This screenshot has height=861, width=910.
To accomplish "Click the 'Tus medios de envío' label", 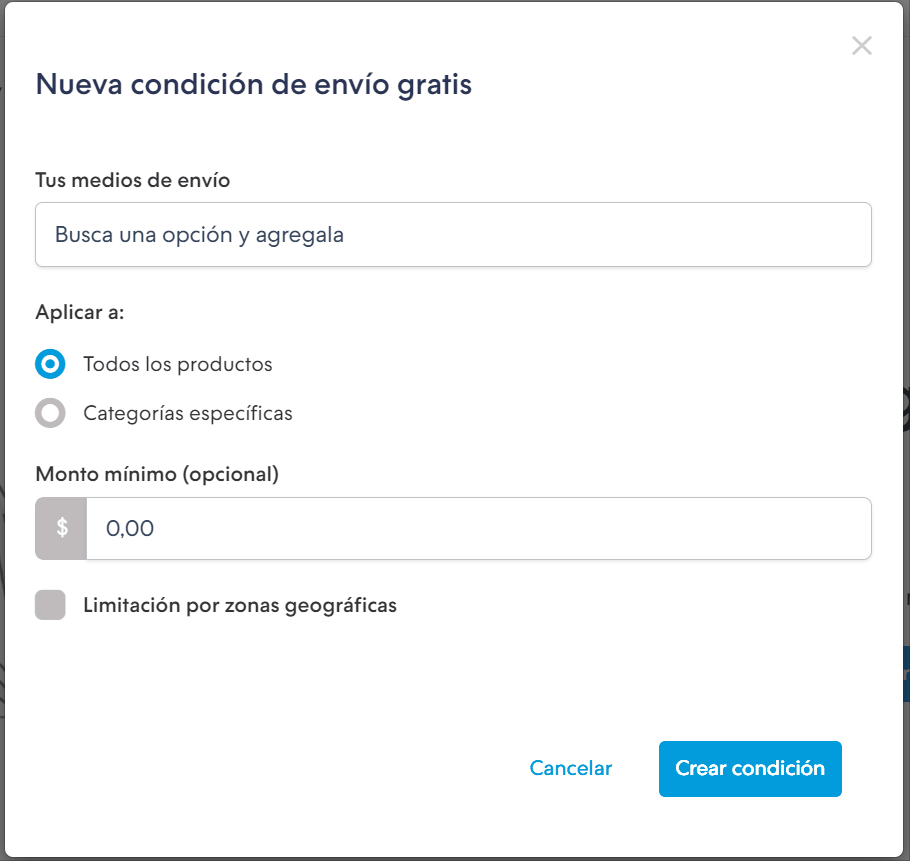I will pos(132,180).
